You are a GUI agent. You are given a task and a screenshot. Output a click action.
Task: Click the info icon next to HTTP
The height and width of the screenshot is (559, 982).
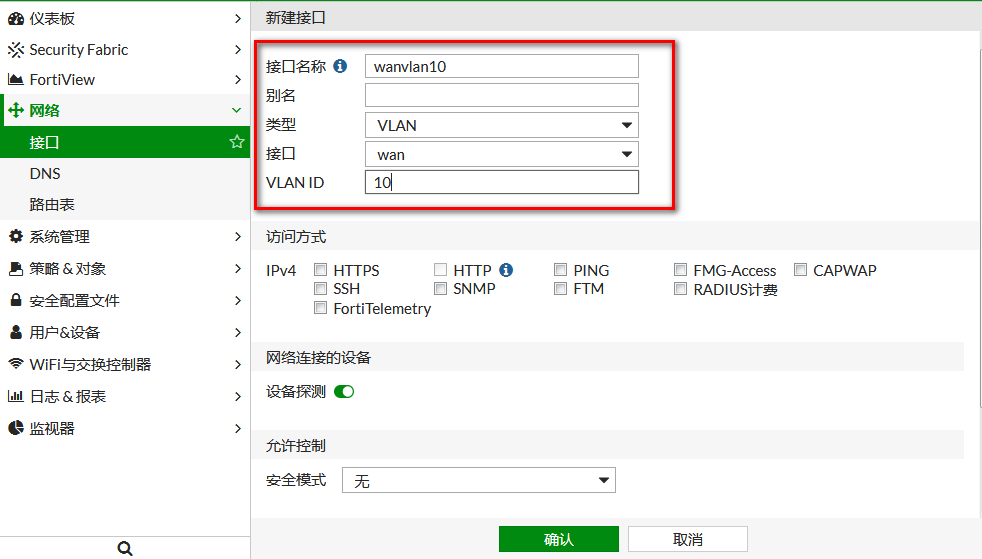click(506, 270)
